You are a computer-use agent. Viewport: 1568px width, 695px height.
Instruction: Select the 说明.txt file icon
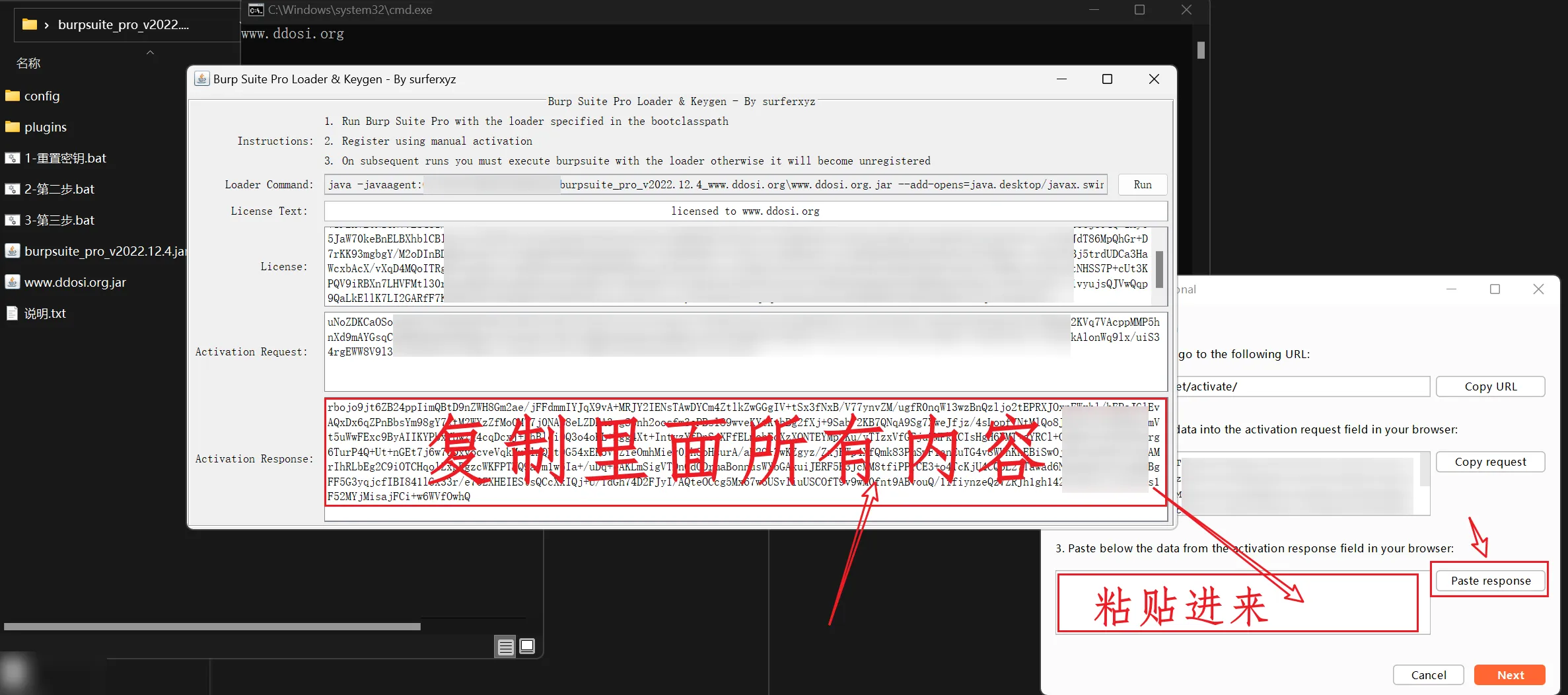[13, 313]
